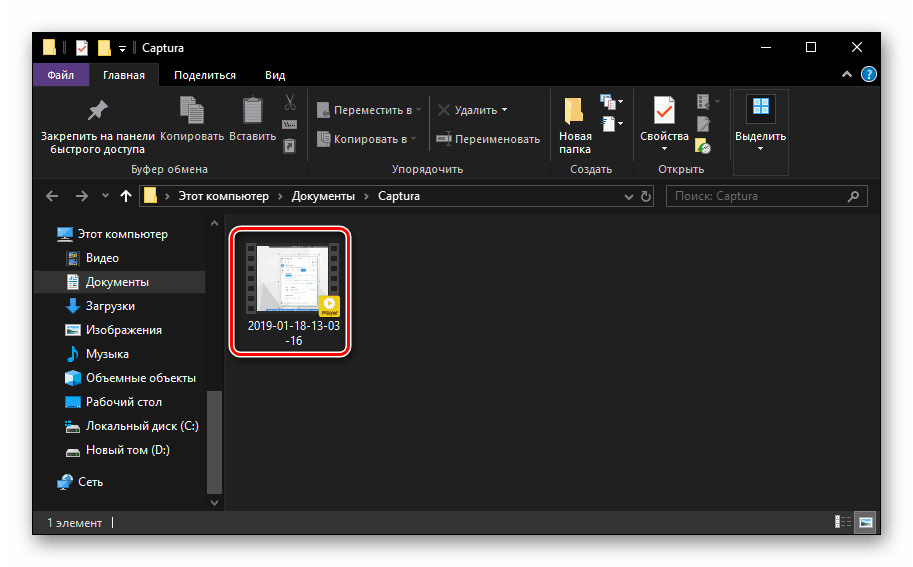Copy path icon in clipboard group

pyautogui.click(x=289, y=124)
